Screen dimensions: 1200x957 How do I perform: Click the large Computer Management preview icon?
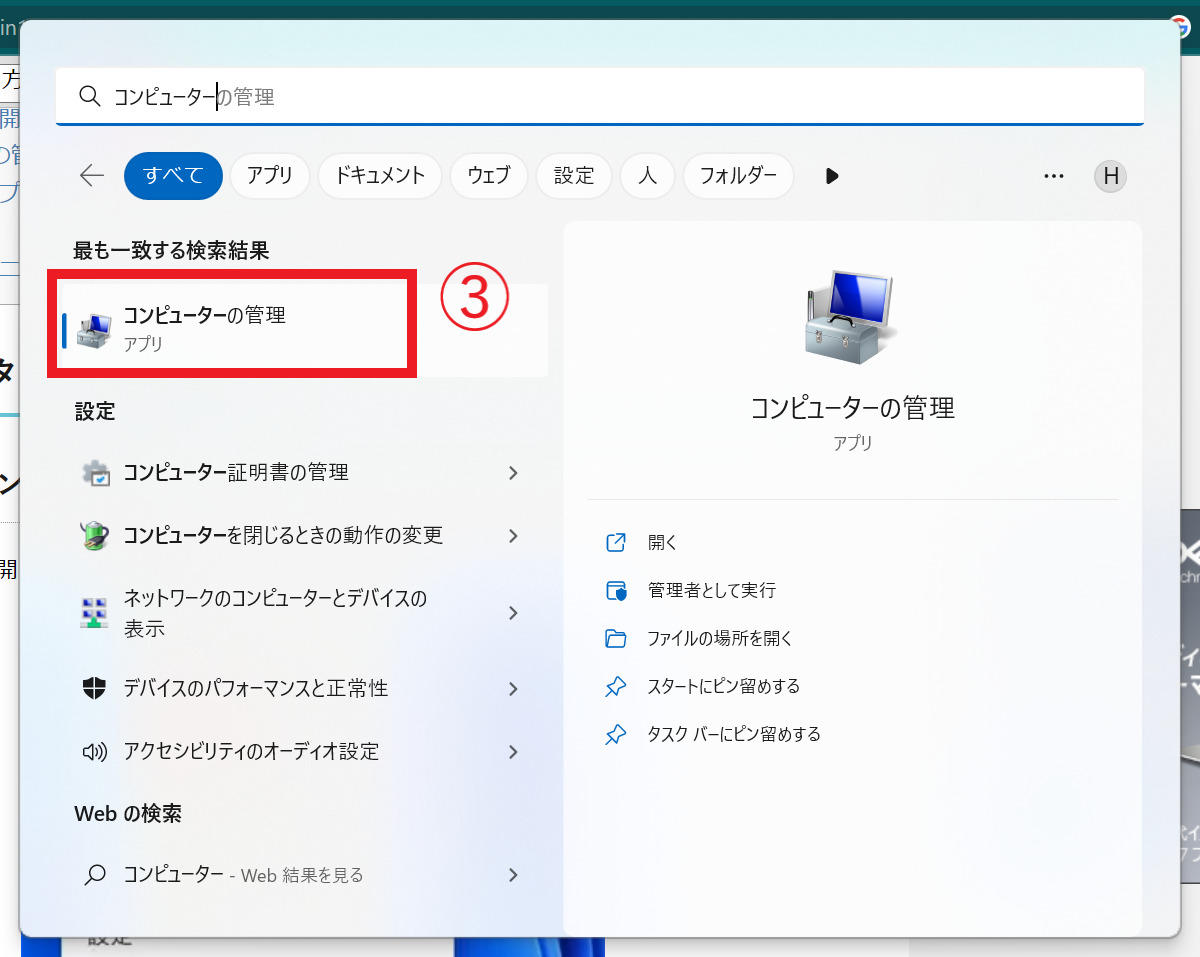[x=852, y=318]
